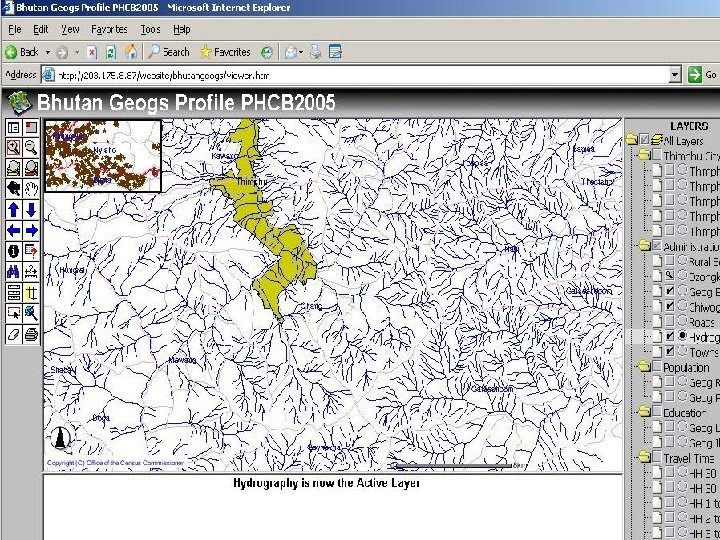The height and width of the screenshot is (540, 720).
Task: Enable the Rural layer checkbox under Administrative
Action: 670,260
